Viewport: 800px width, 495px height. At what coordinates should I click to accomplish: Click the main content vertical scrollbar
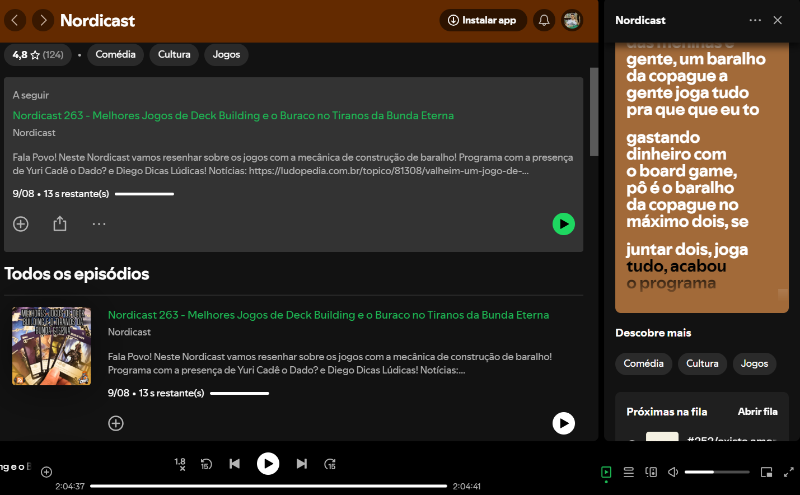594,112
